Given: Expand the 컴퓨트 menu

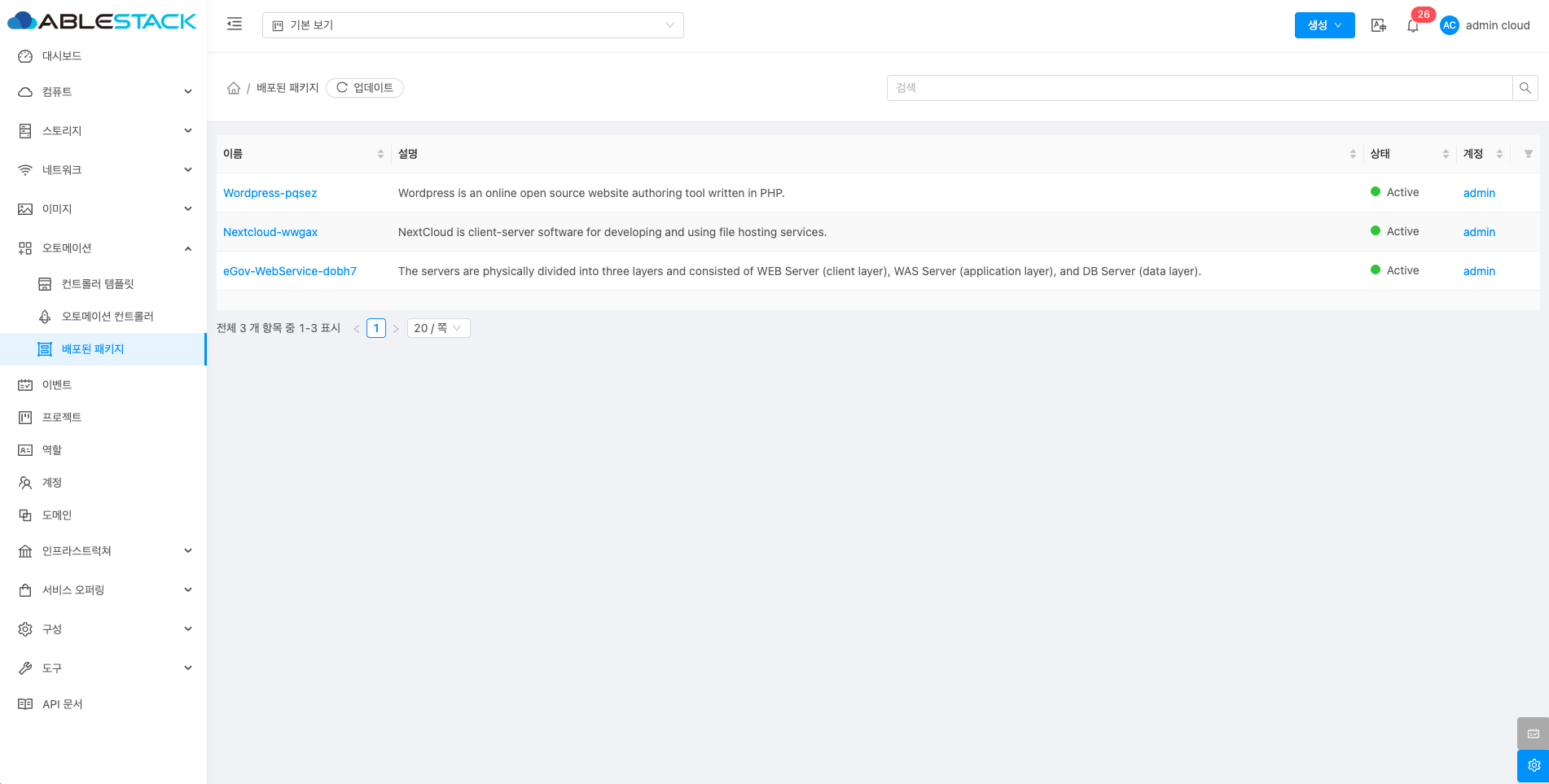Looking at the screenshot, I should tap(103, 92).
